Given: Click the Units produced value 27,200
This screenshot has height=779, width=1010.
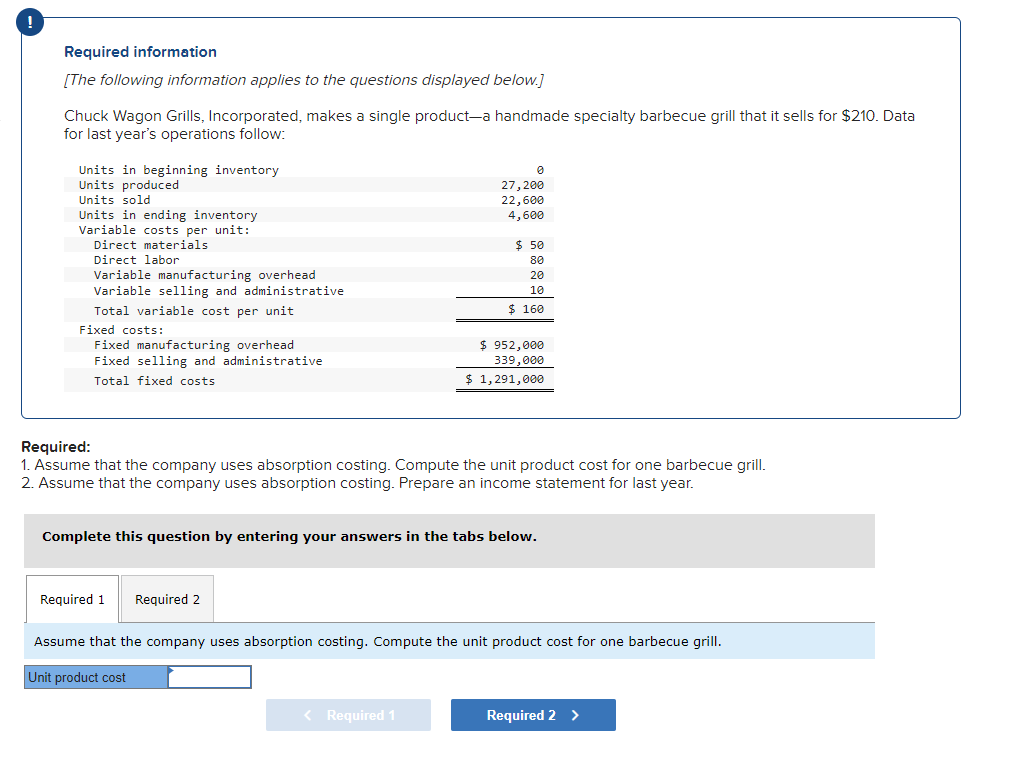Looking at the screenshot, I should click(522, 185).
